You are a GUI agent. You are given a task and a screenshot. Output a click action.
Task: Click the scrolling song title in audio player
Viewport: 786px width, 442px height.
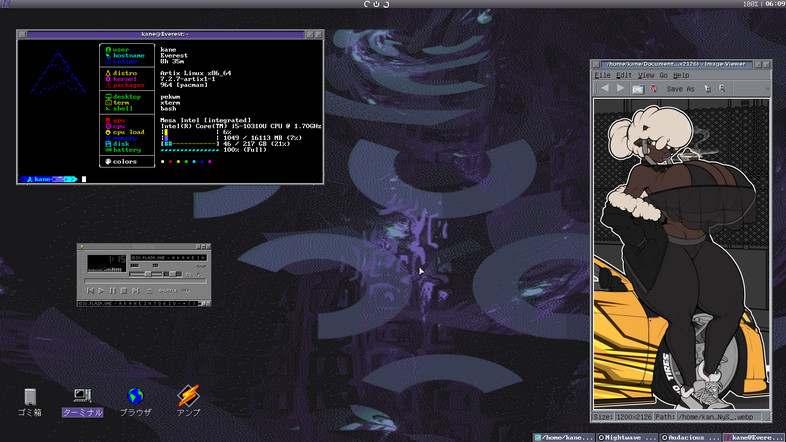pyautogui.click(x=168, y=258)
